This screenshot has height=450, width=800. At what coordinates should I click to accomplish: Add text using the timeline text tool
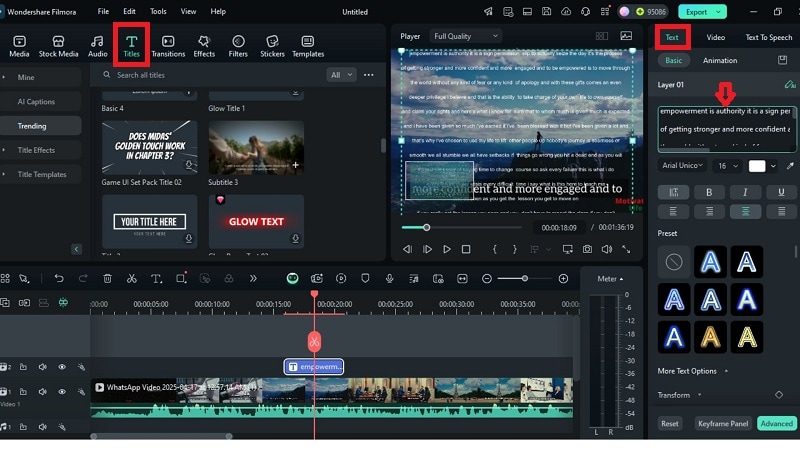156,278
